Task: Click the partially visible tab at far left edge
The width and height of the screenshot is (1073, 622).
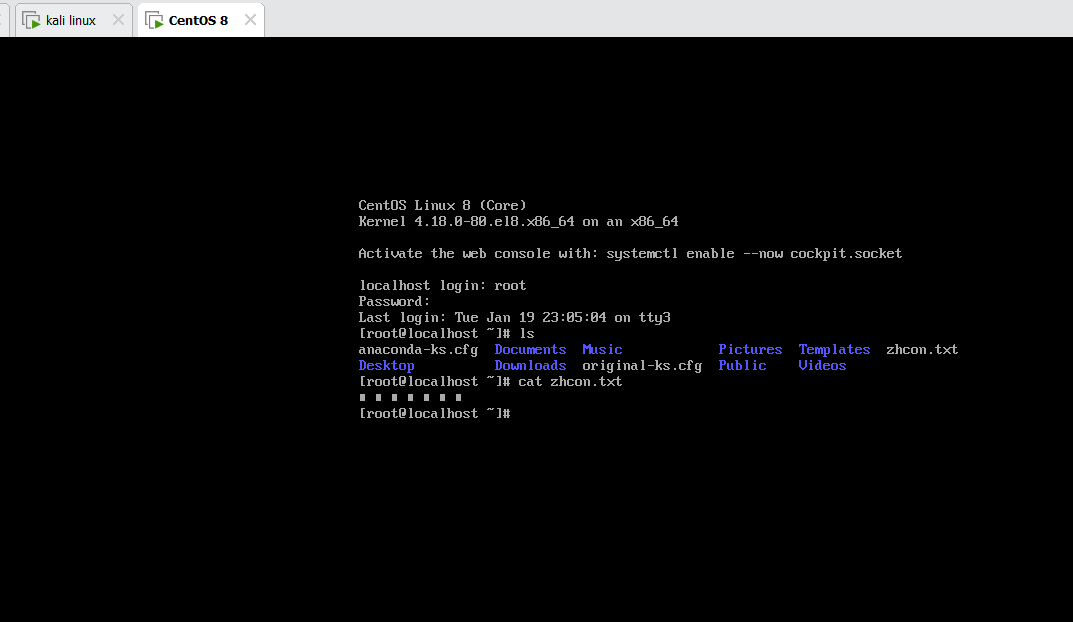Action: (4, 18)
